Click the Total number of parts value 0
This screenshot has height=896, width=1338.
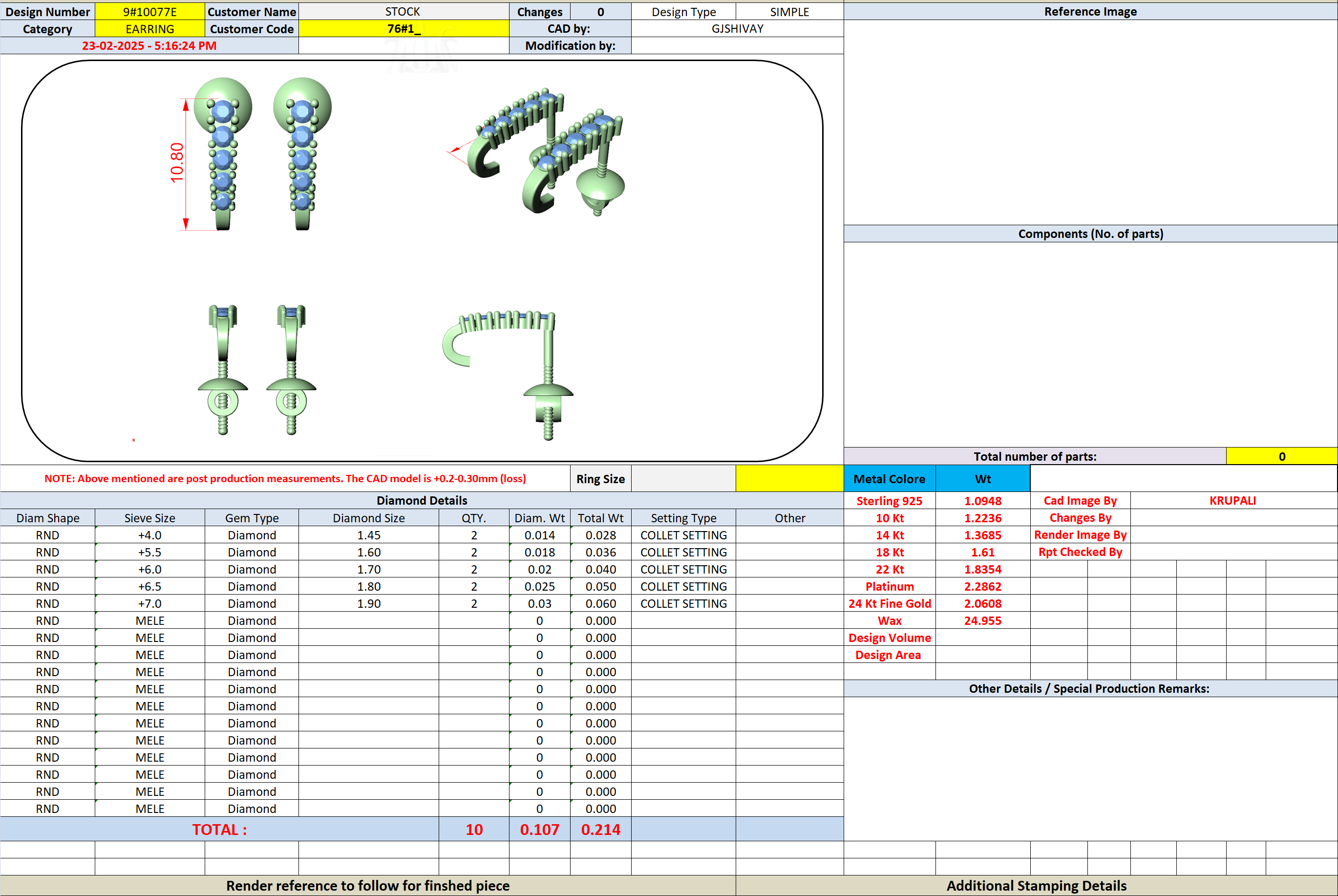coord(1281,456)
